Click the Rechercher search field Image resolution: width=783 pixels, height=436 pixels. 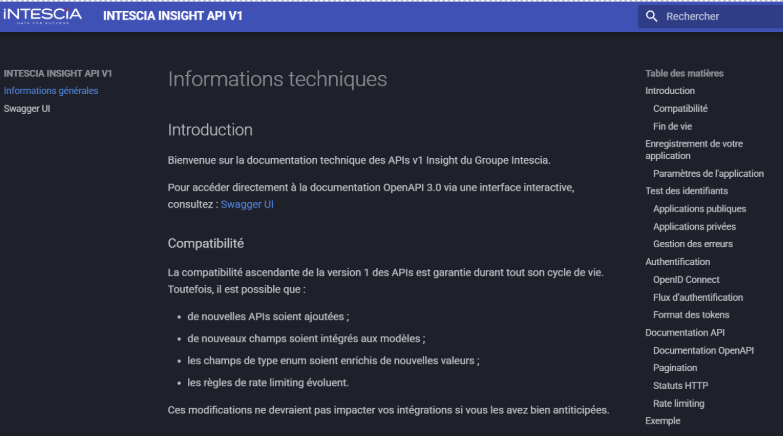[x=715, y=16]
